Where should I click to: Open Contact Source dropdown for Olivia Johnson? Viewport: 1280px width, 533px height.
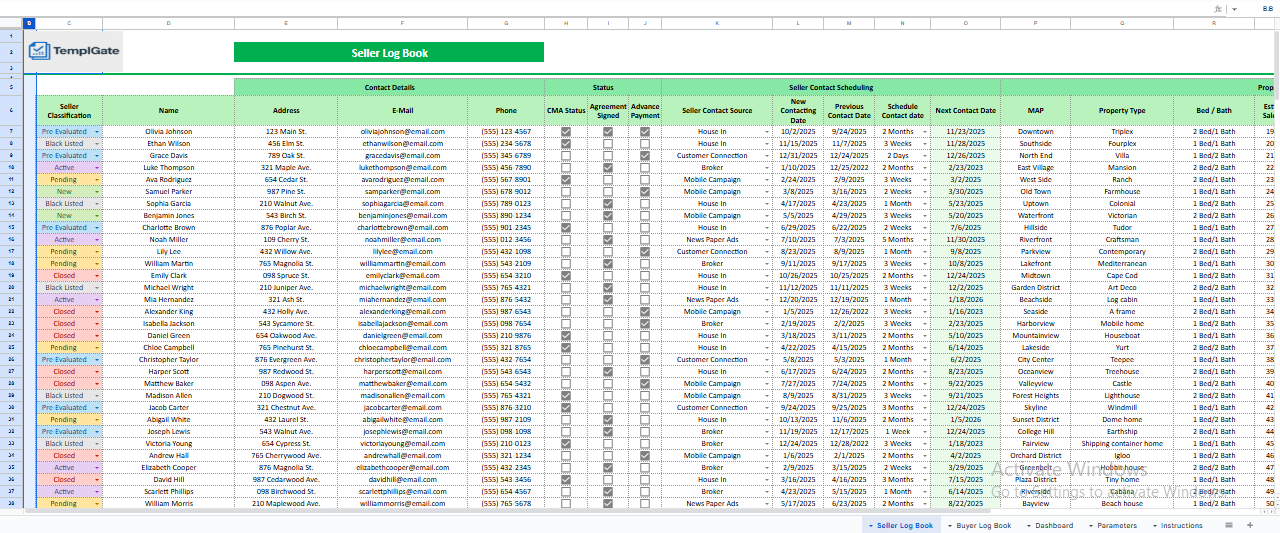(767, 131)
